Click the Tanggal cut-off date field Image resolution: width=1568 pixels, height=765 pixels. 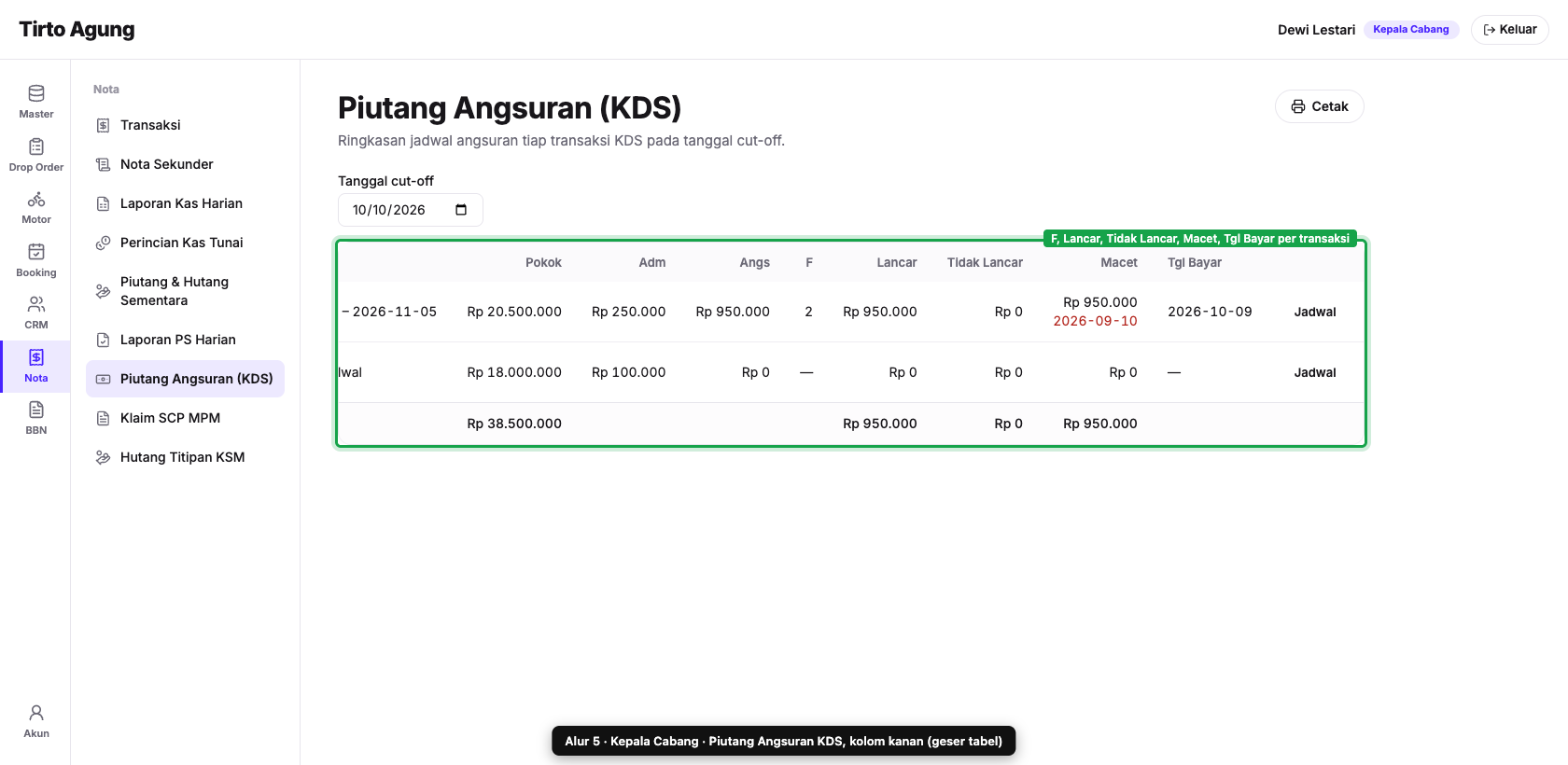tap(411, 210)
